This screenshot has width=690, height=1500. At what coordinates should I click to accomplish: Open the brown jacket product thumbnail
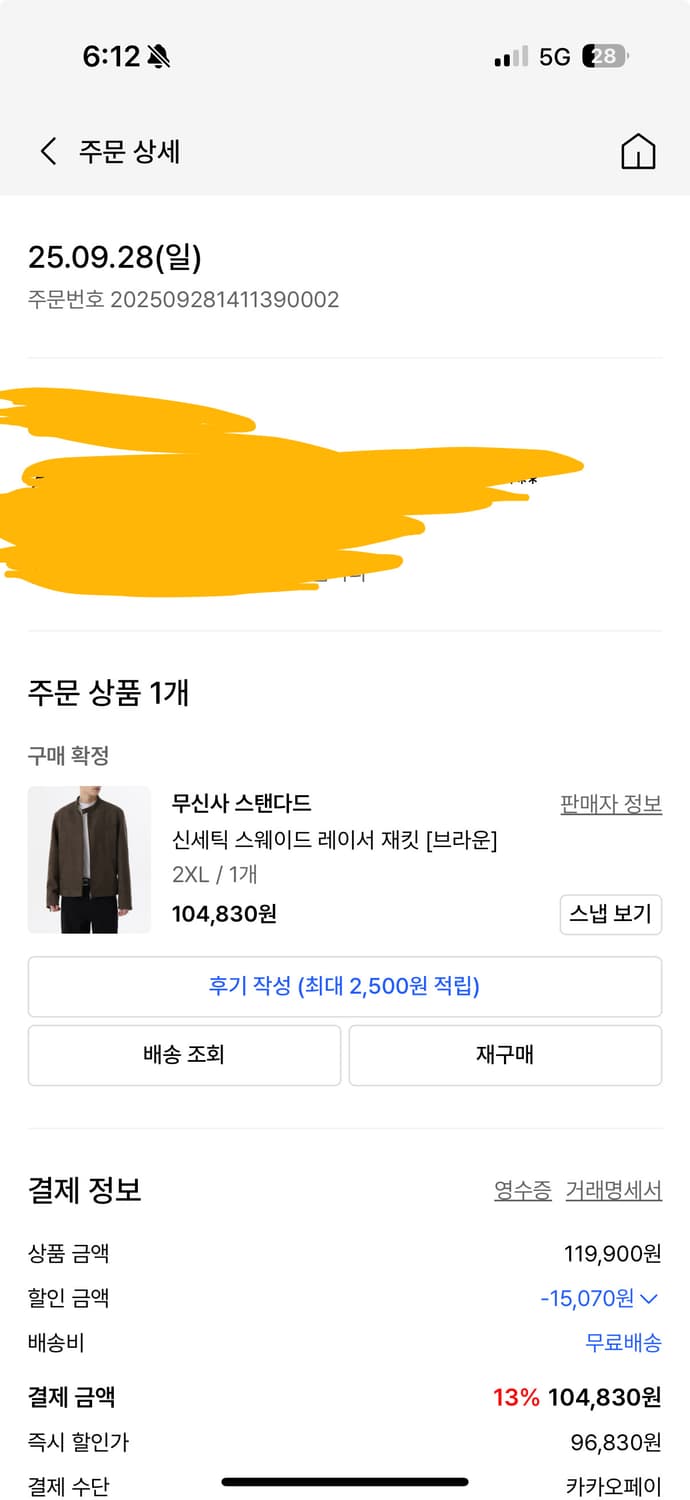click(x=89, y=860)
